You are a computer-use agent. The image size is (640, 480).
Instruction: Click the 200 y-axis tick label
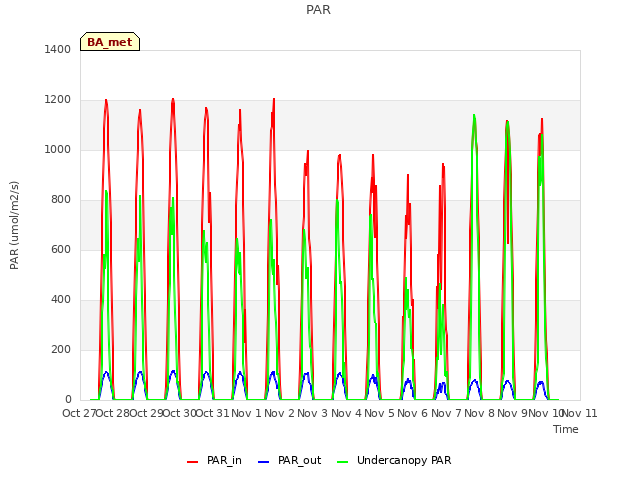coord(61,349)
